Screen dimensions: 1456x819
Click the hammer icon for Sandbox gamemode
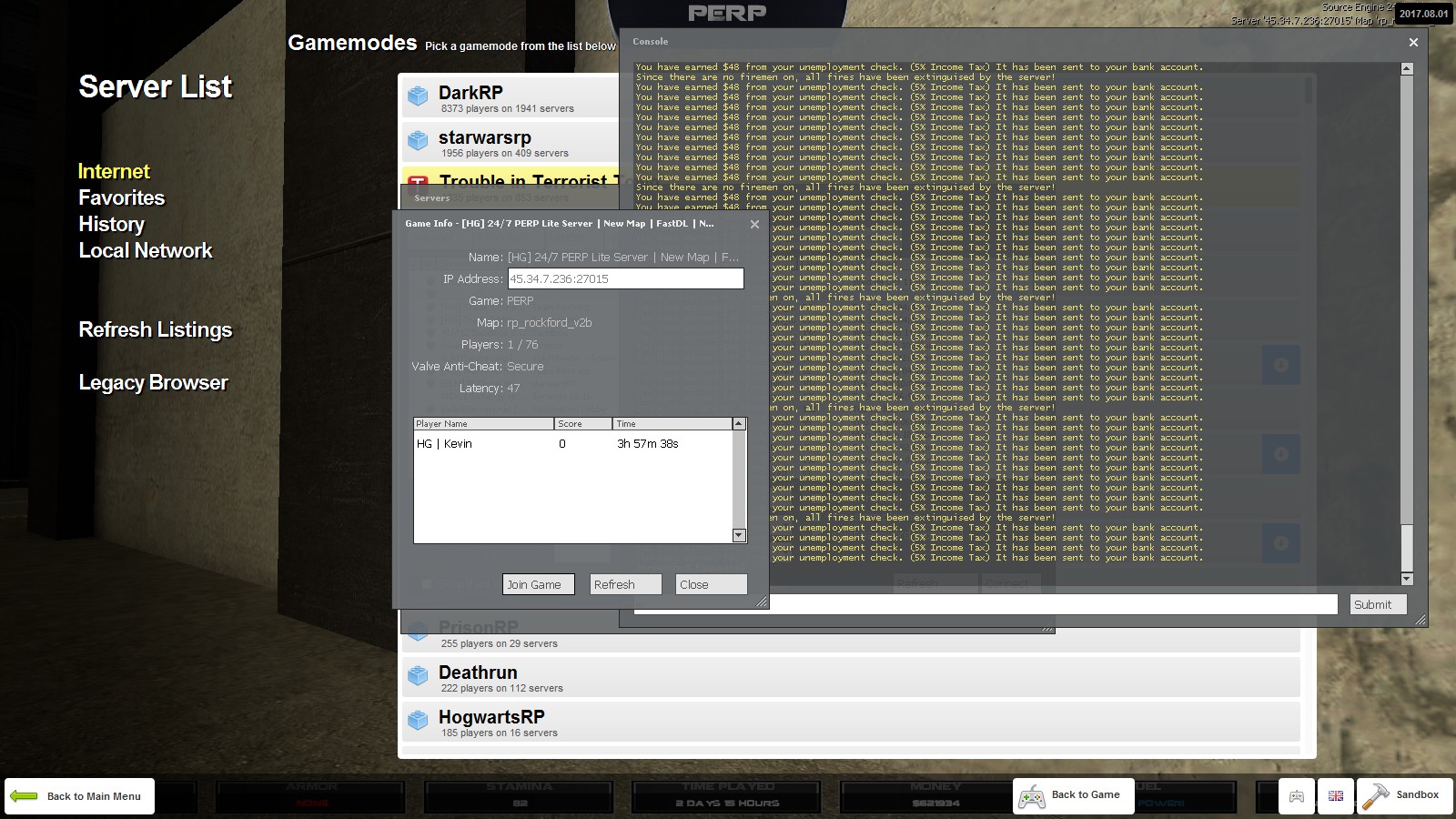tap(1375, 796)
